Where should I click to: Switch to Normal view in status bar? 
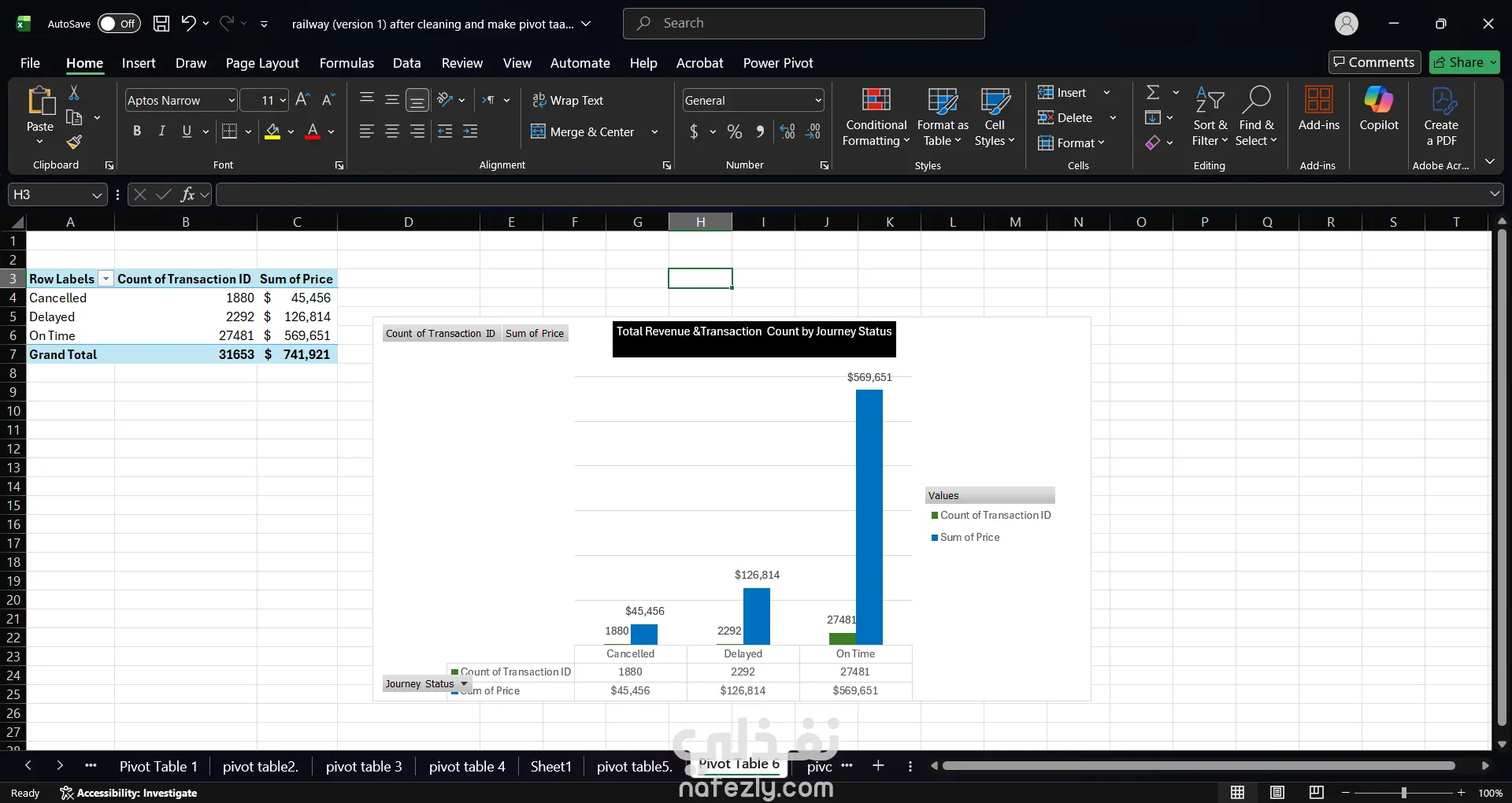pos(1238,793)
